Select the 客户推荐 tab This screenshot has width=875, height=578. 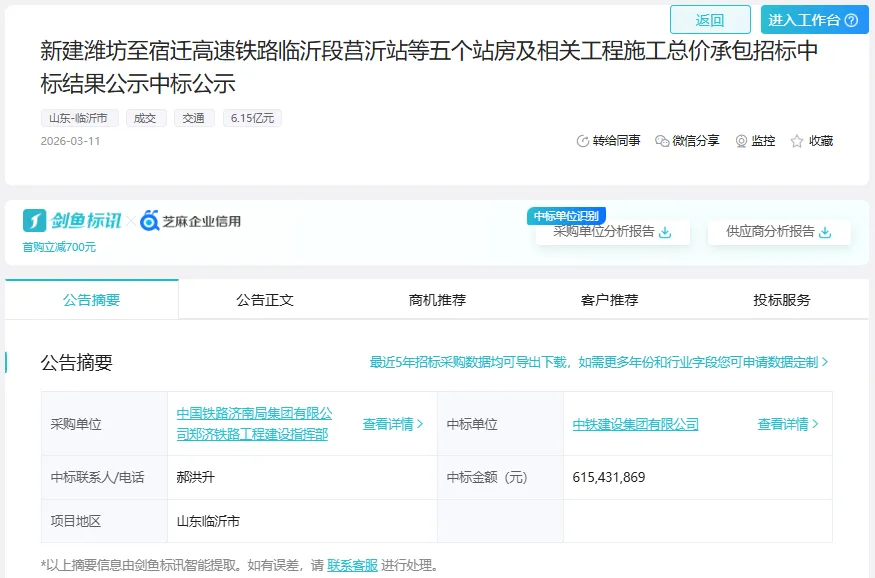coord(609,300)
